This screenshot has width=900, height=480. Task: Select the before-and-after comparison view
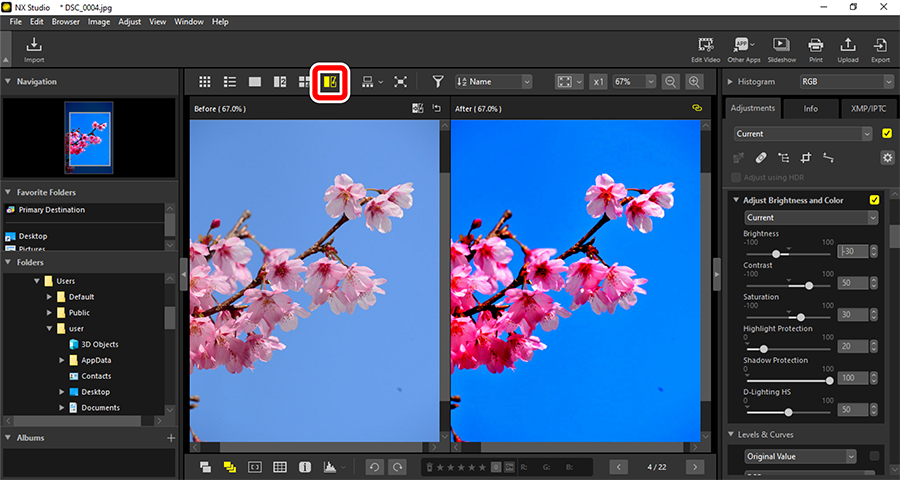[x=331, y=83]
